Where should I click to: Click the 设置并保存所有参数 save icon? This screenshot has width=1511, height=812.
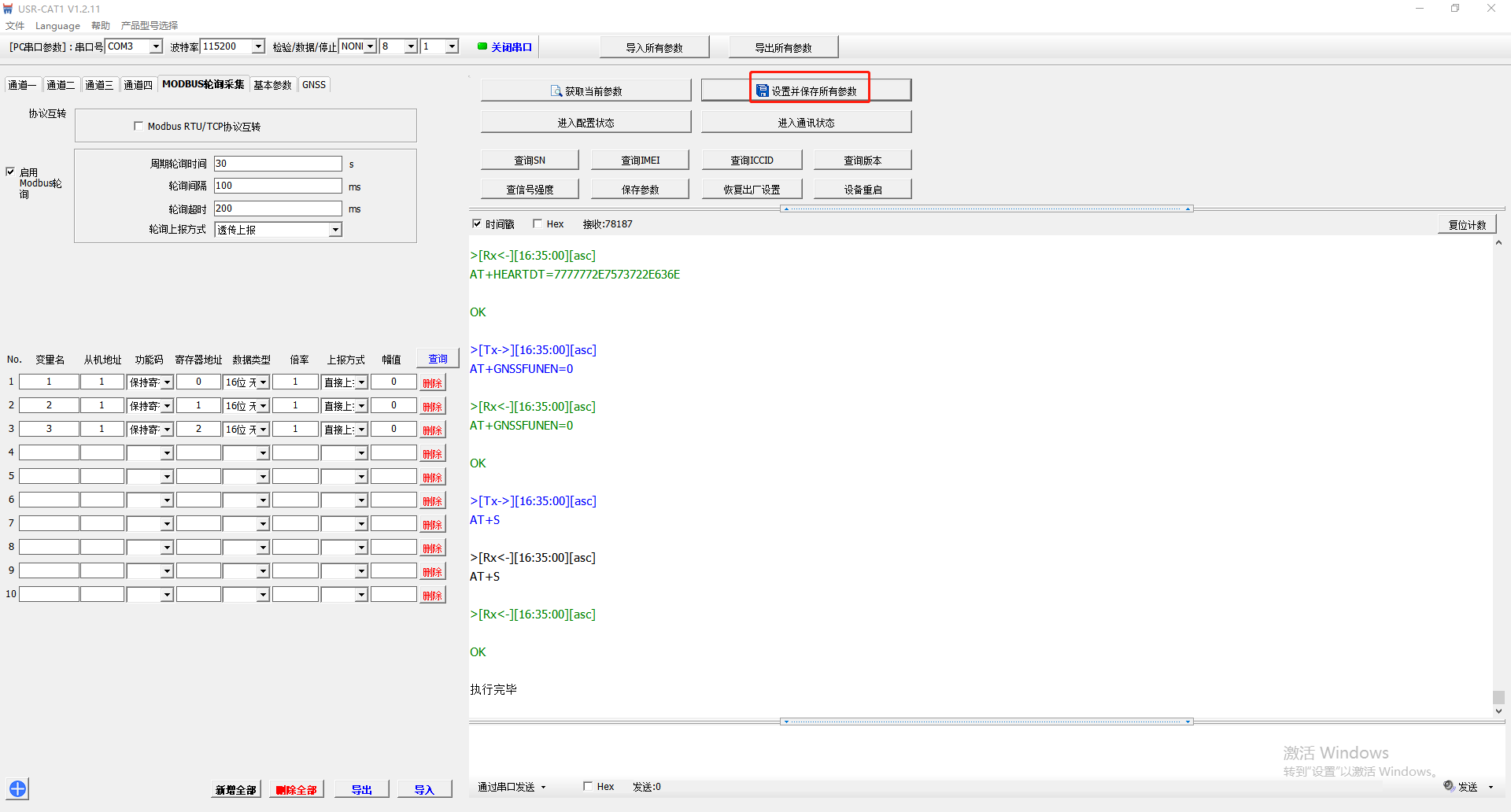tap(762, 91)
